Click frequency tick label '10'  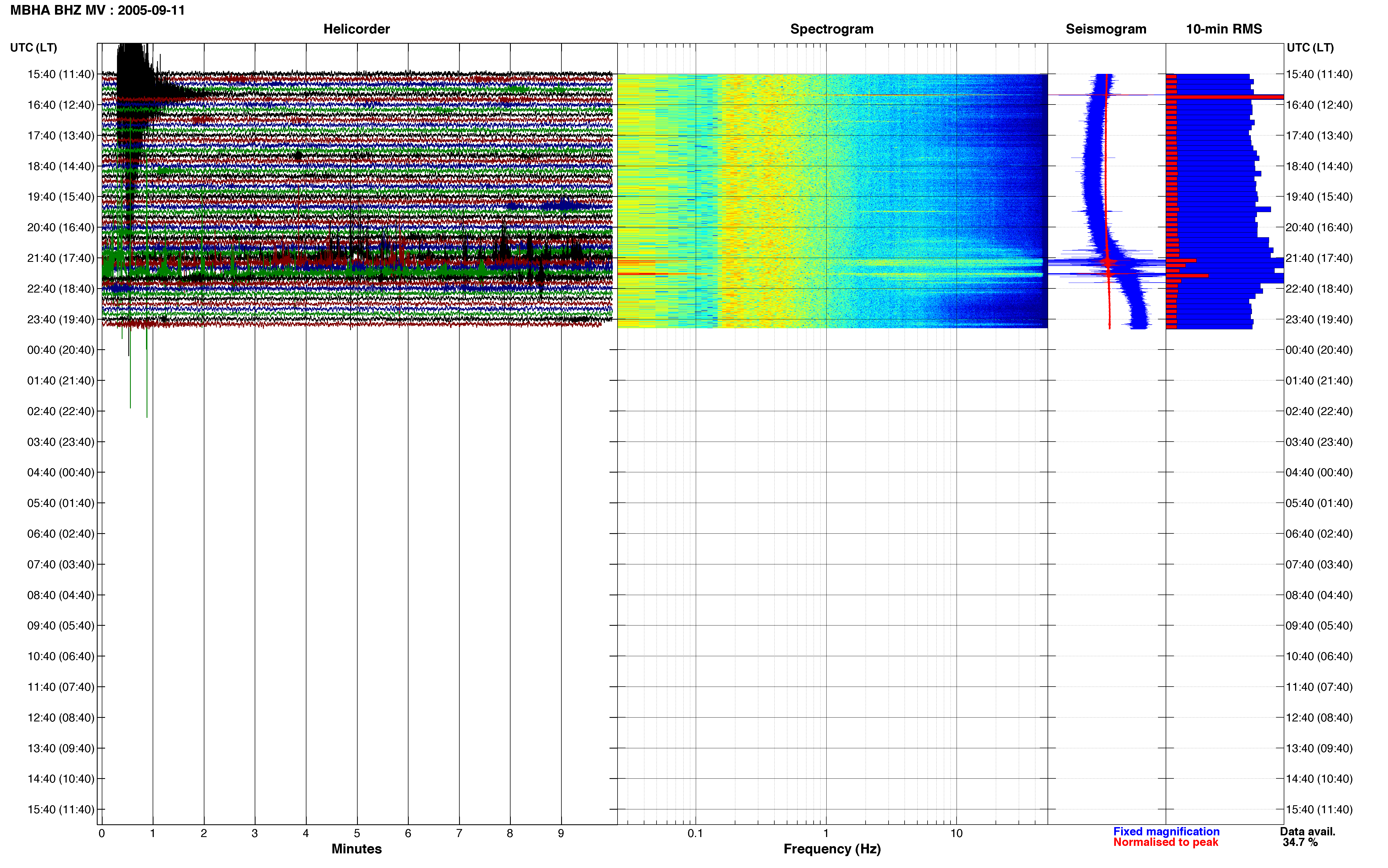coord(956,833)
